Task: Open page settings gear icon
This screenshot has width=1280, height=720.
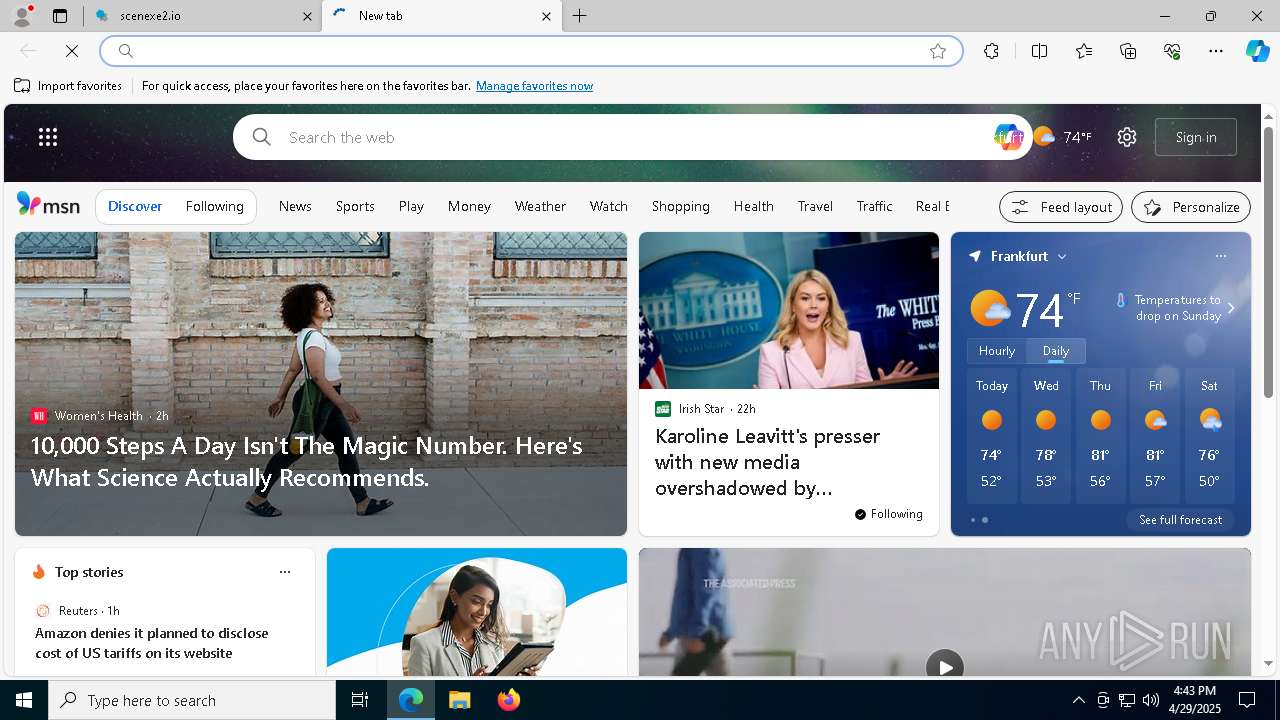Action: pyautogui.click(x=1127, y=137)
